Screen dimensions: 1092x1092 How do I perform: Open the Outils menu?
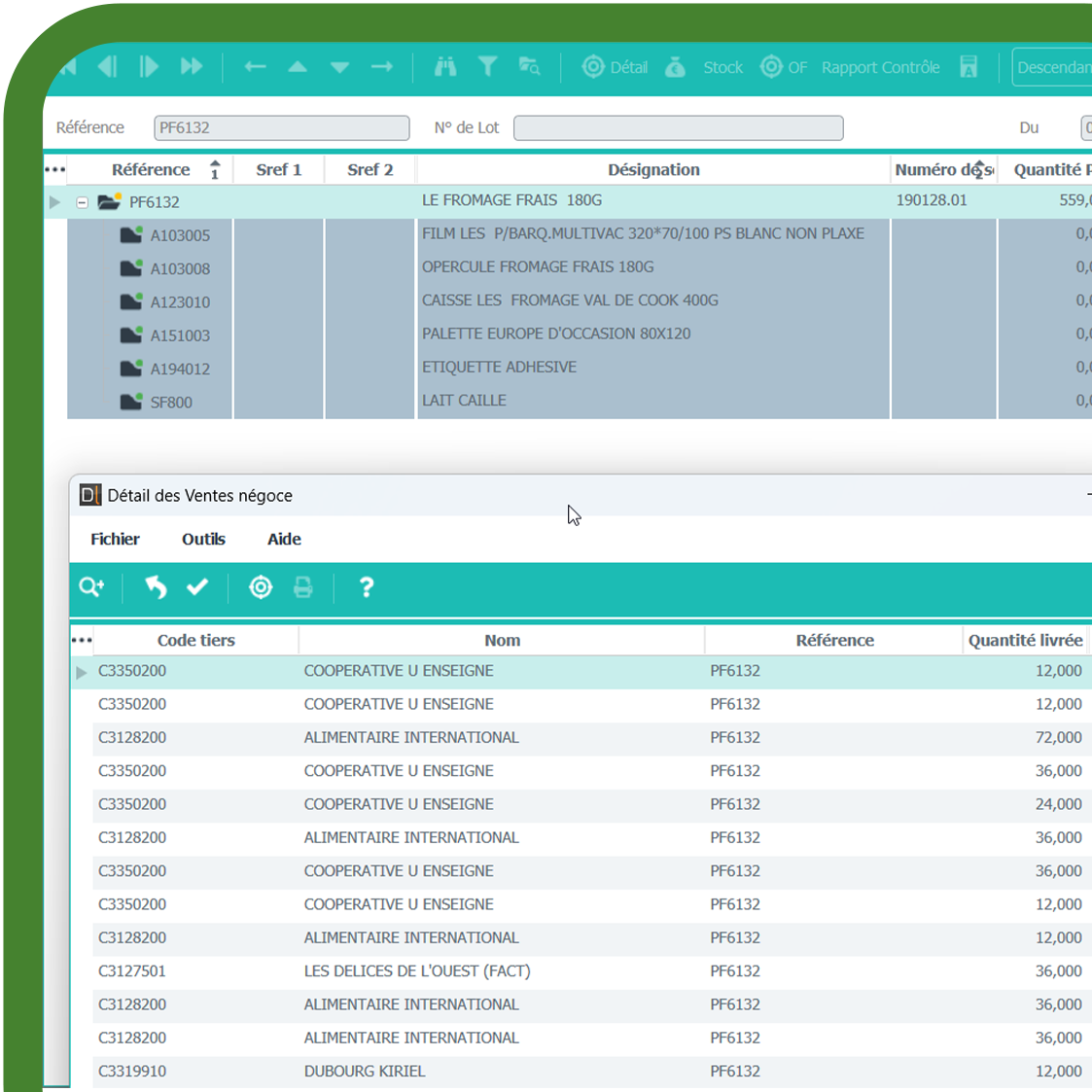click(x=203, y=539)
